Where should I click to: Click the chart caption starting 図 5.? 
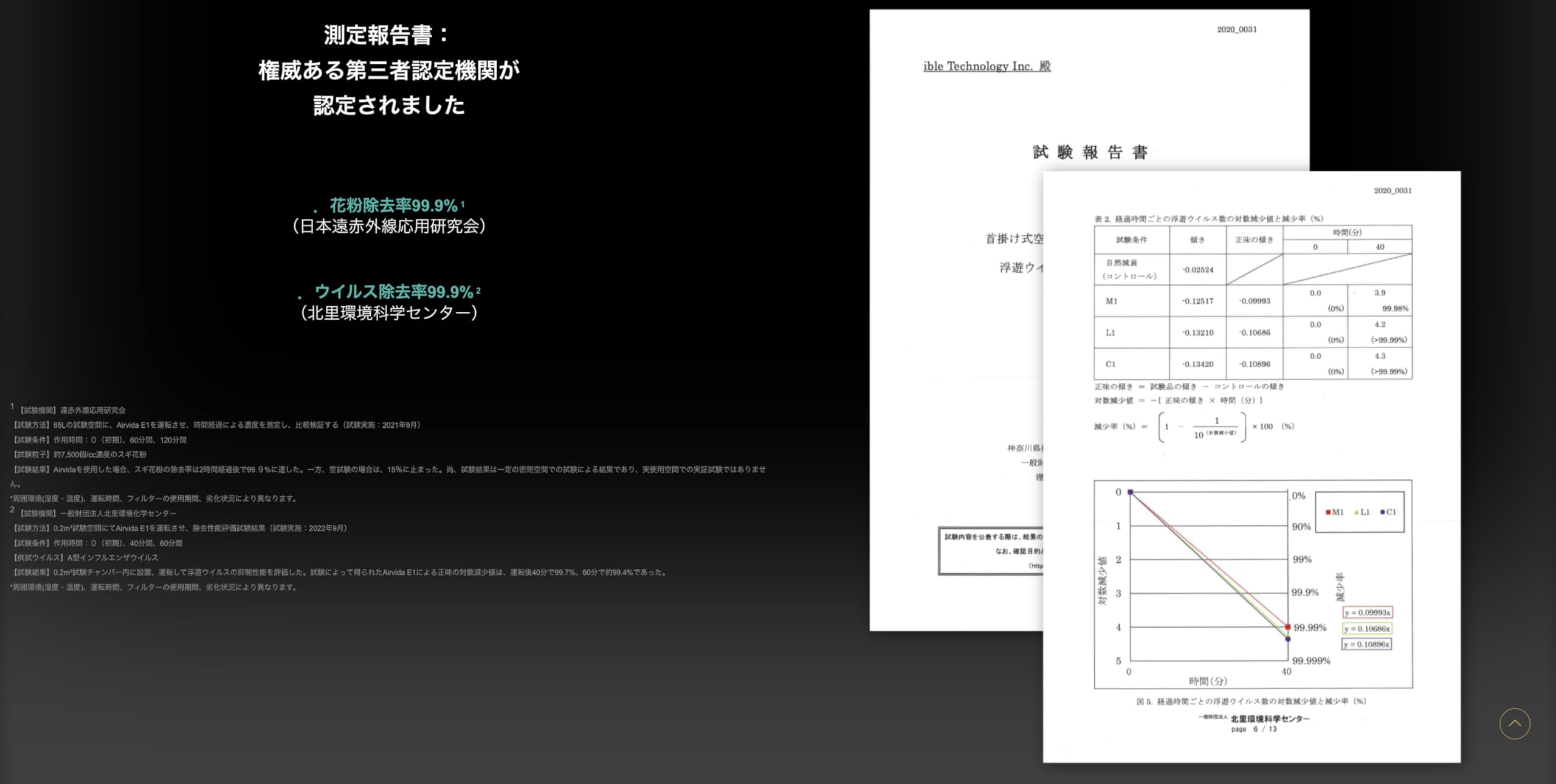point(1251,701)
